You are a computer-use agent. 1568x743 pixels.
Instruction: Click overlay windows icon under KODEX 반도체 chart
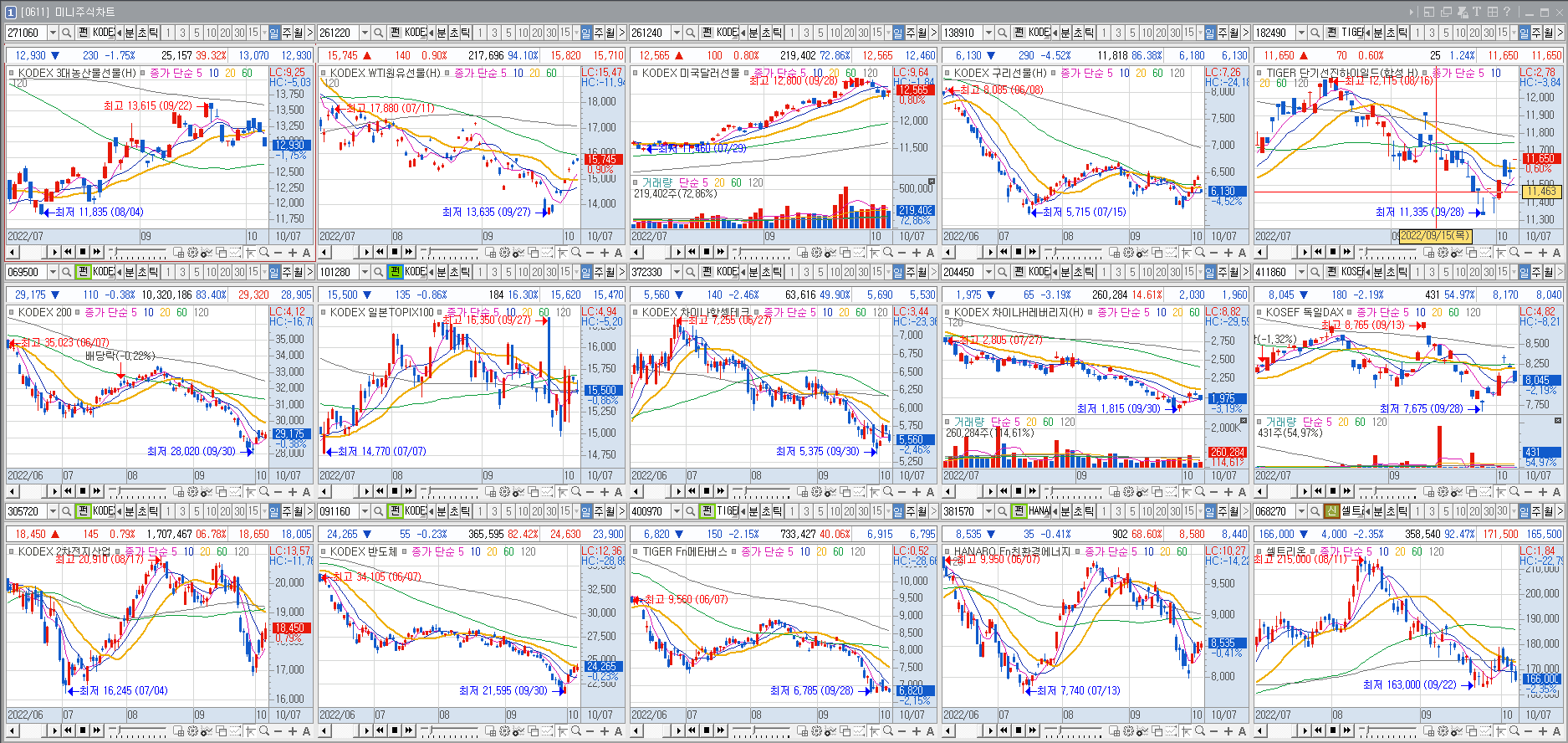click(x=533, y=730)
